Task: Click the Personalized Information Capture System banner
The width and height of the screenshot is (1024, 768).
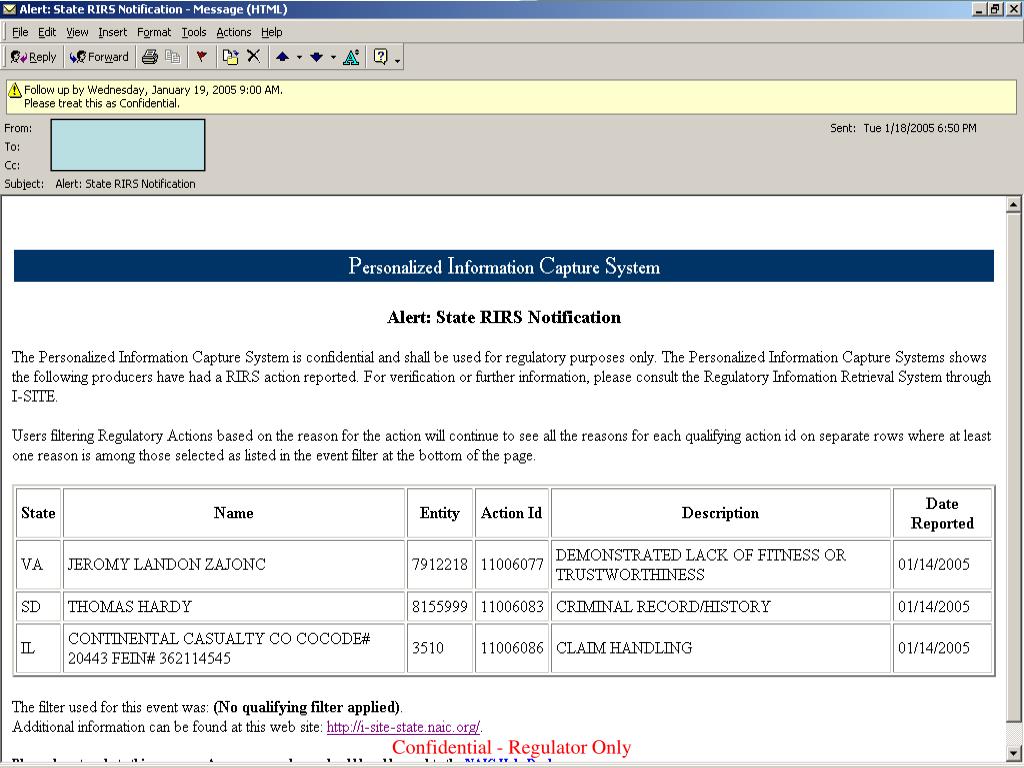Action: pyautogui.click(x=504, y=266)
